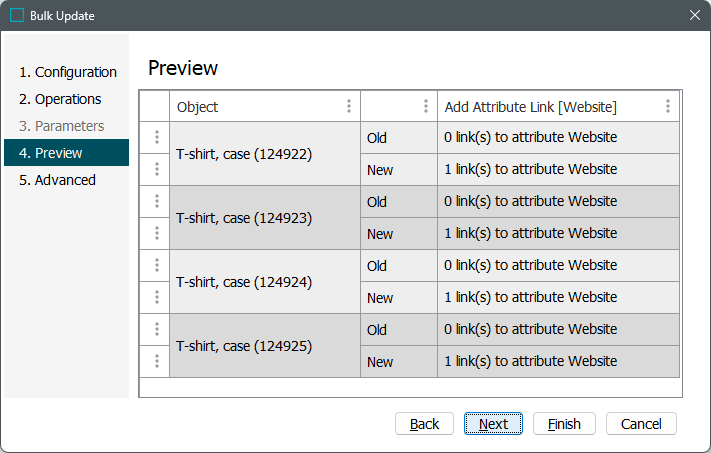Open the Old/New column options menu

(x=426, y=106)
